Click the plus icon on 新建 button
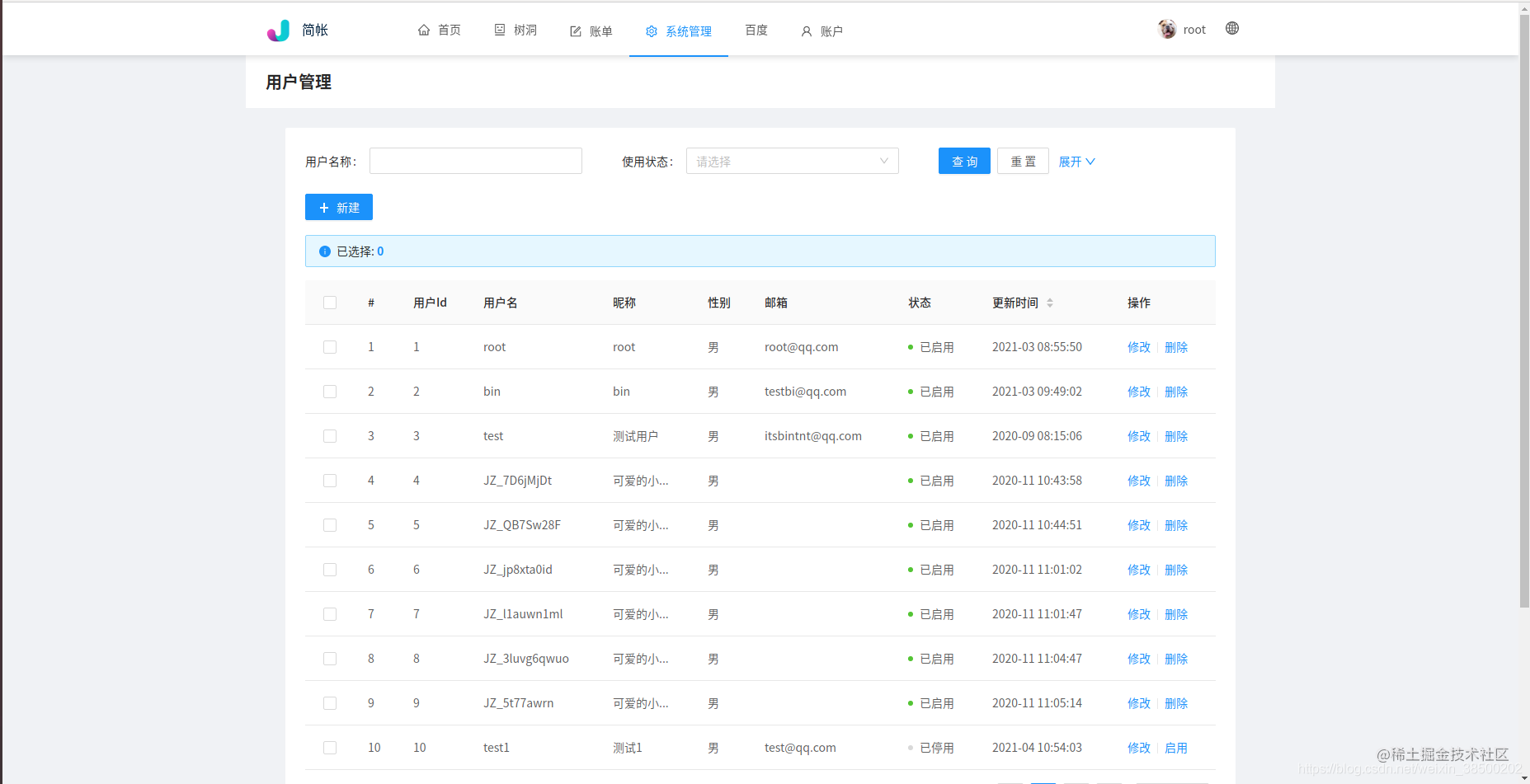Screen dimensions: 1530x784 click(x=325, y=207)
